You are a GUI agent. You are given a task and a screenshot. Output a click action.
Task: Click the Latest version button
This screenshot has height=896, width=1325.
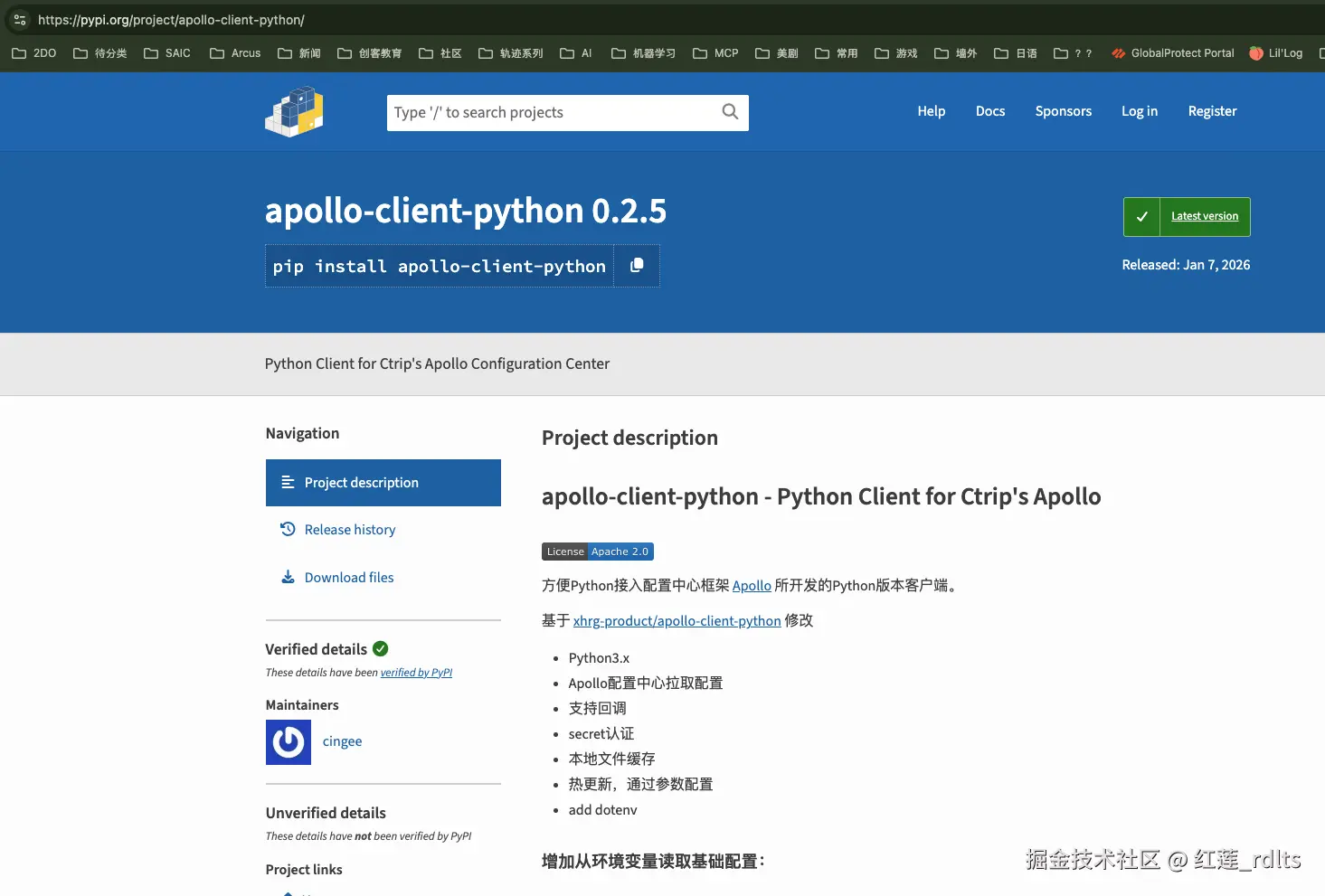(1187, 217)
